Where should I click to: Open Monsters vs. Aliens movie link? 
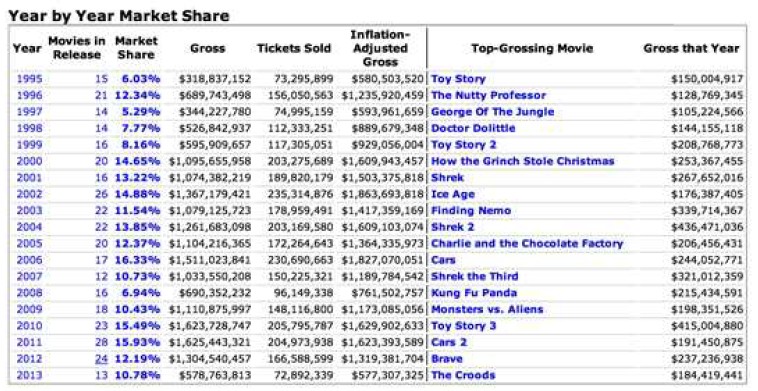(487, 309)
